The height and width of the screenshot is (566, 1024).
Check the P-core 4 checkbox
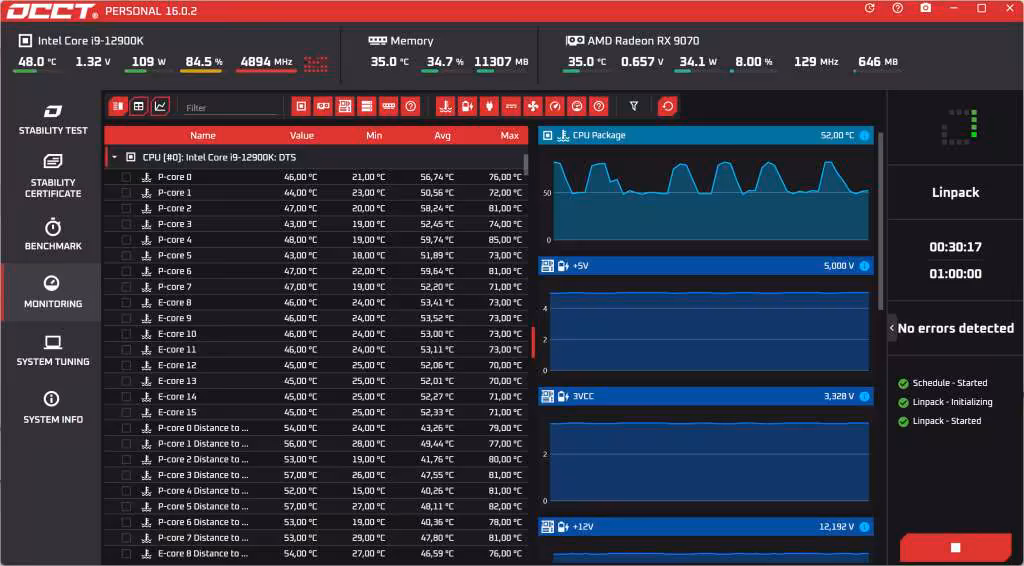point(126,240)
